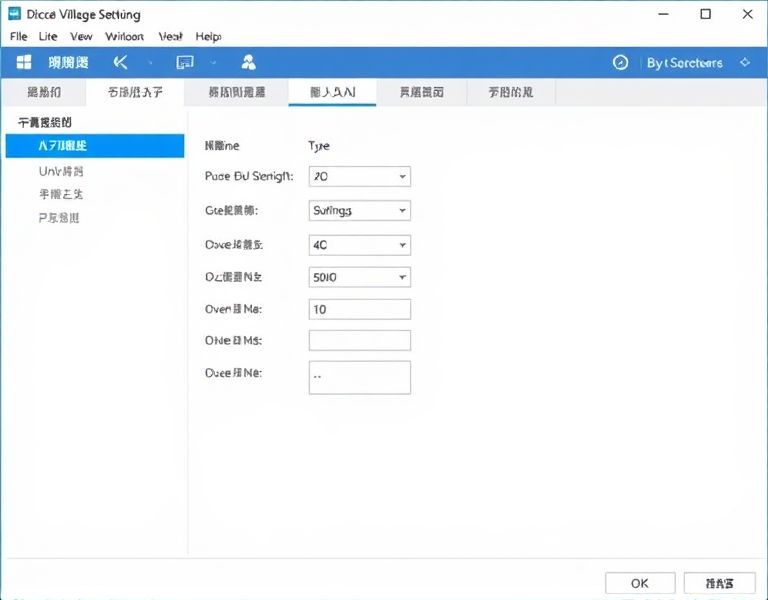Open the Puce Bu Senigit dropdown showing 20
This screenshot has width=768, height=600.
tap(360, 176)
